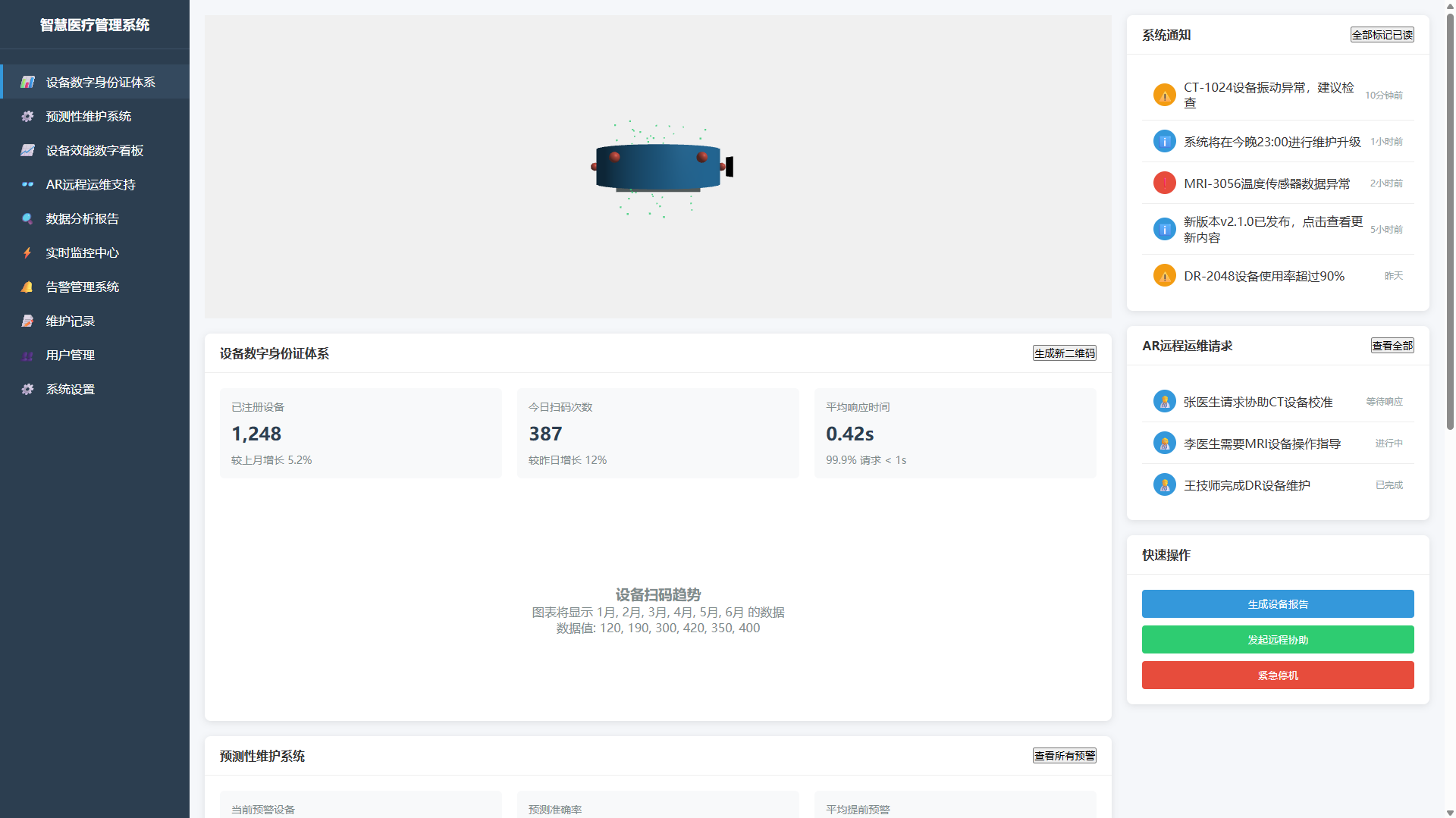The width and height of the screenshot is (1456, 818).
Task: Click the 实时监控中心 lightning icon
Action: pos(27,252)
